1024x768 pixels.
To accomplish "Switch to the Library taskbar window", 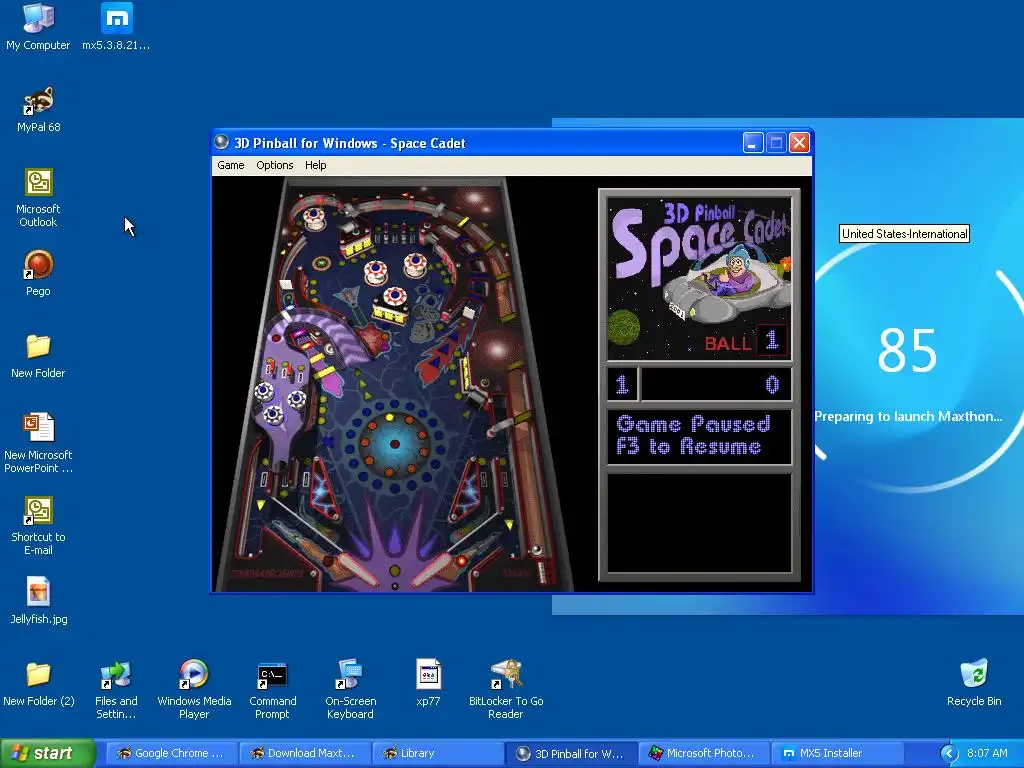I will 438,753.
